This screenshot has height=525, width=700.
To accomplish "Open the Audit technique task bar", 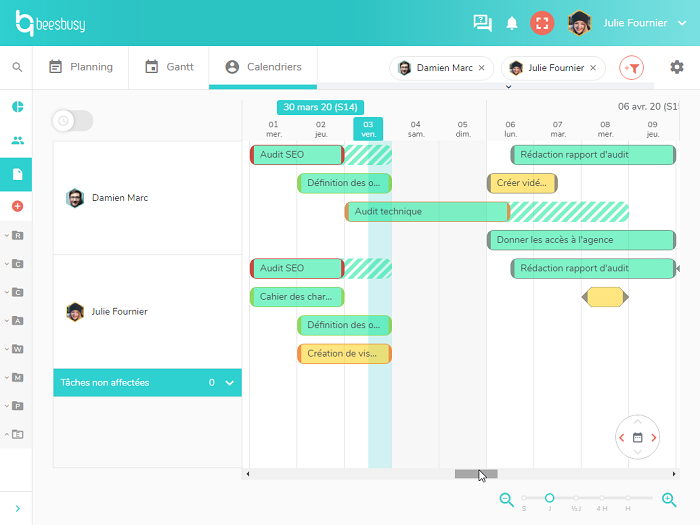I will tap(427, 212).
